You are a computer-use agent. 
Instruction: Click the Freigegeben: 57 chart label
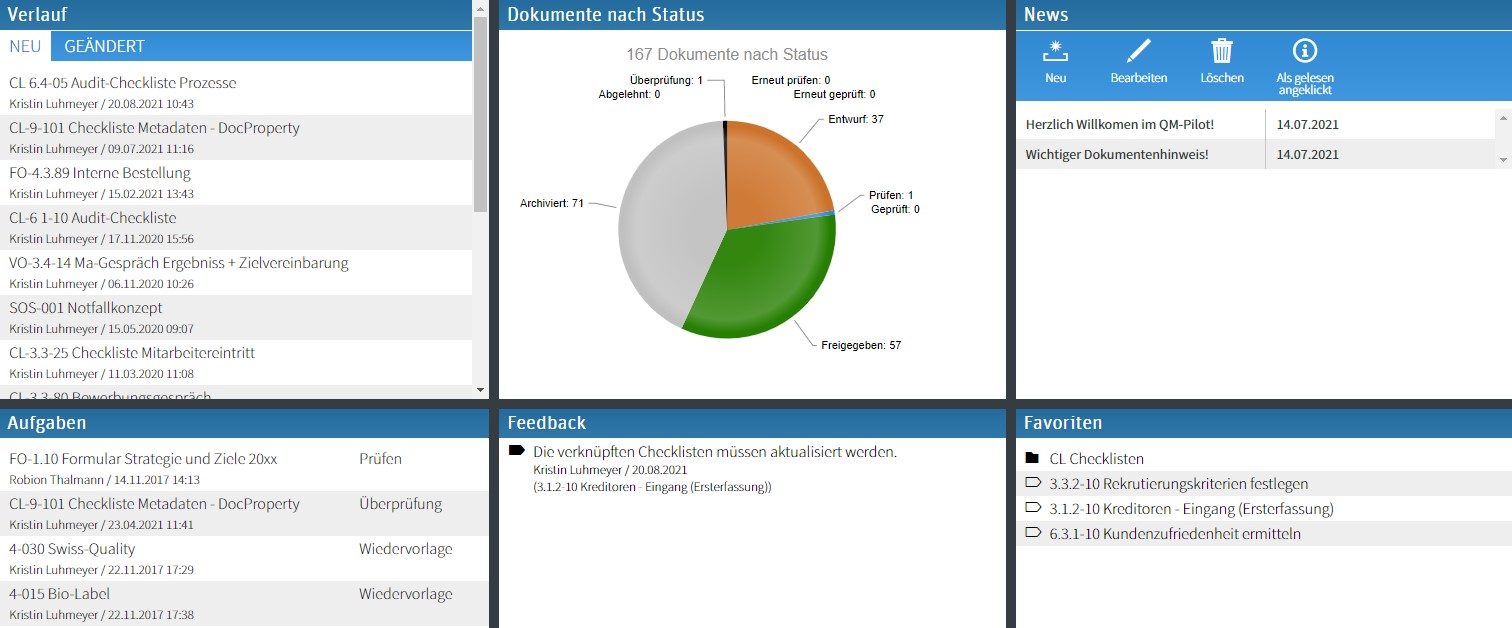point(861,345)
